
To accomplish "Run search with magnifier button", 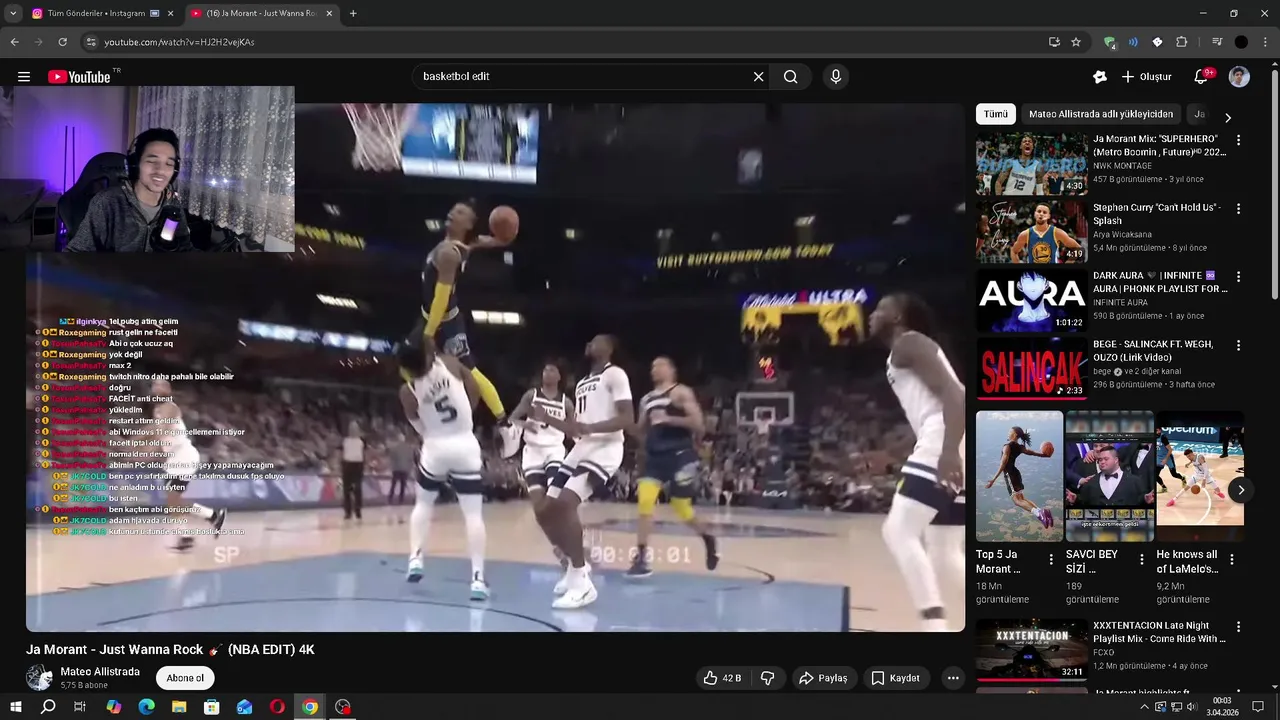I will point(791,77).
